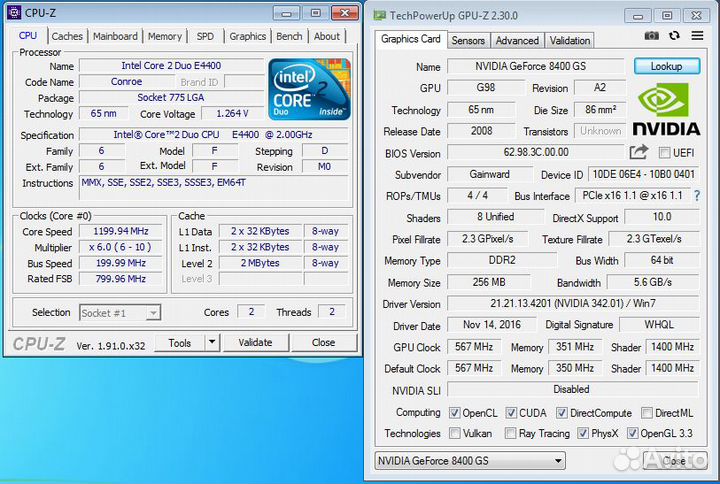Click the Memory Type value DDR2
This screenshot has height=484, width=720.
[x=502, y=260]
